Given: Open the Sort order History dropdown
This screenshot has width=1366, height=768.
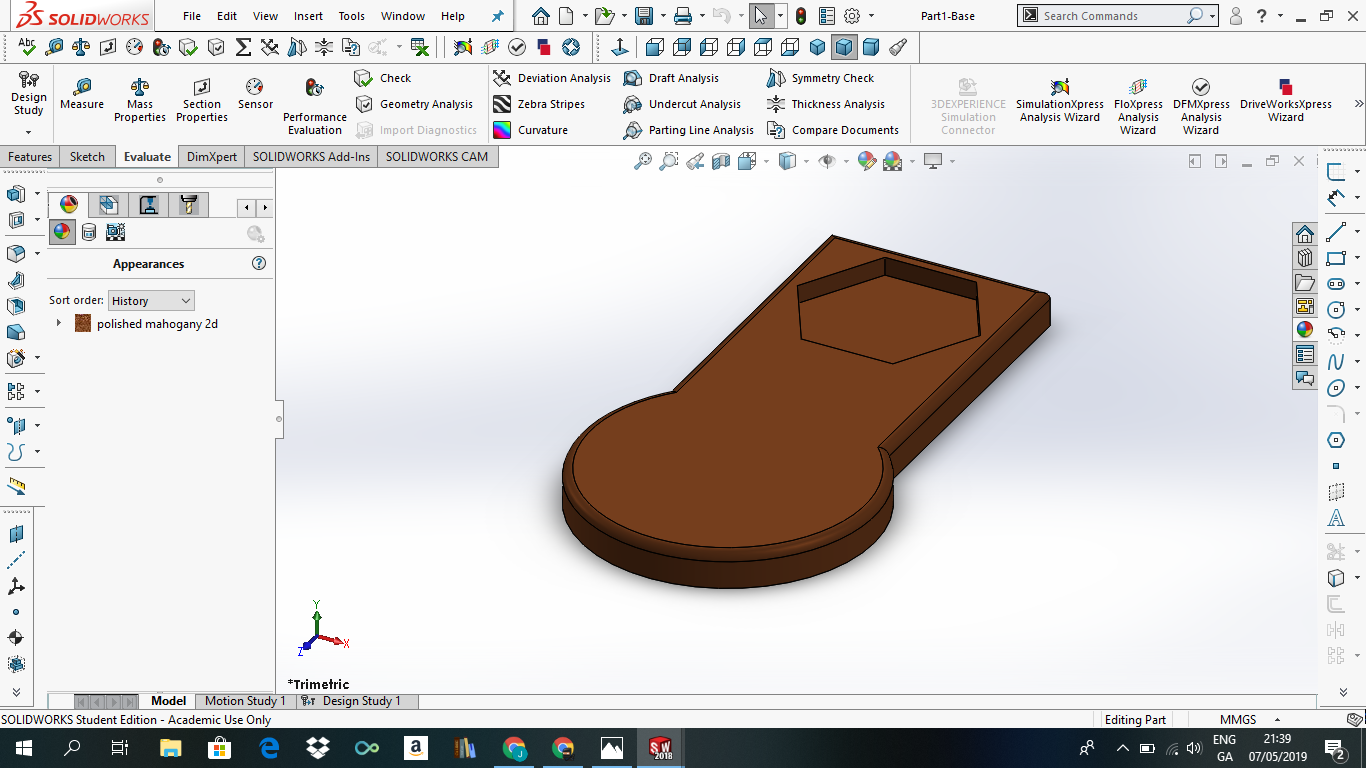Looking at the screenshot, I should tap(150, 300).
